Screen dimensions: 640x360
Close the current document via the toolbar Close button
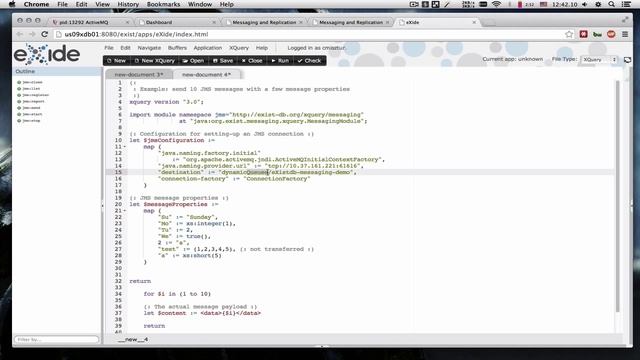(x=252, y=61)
